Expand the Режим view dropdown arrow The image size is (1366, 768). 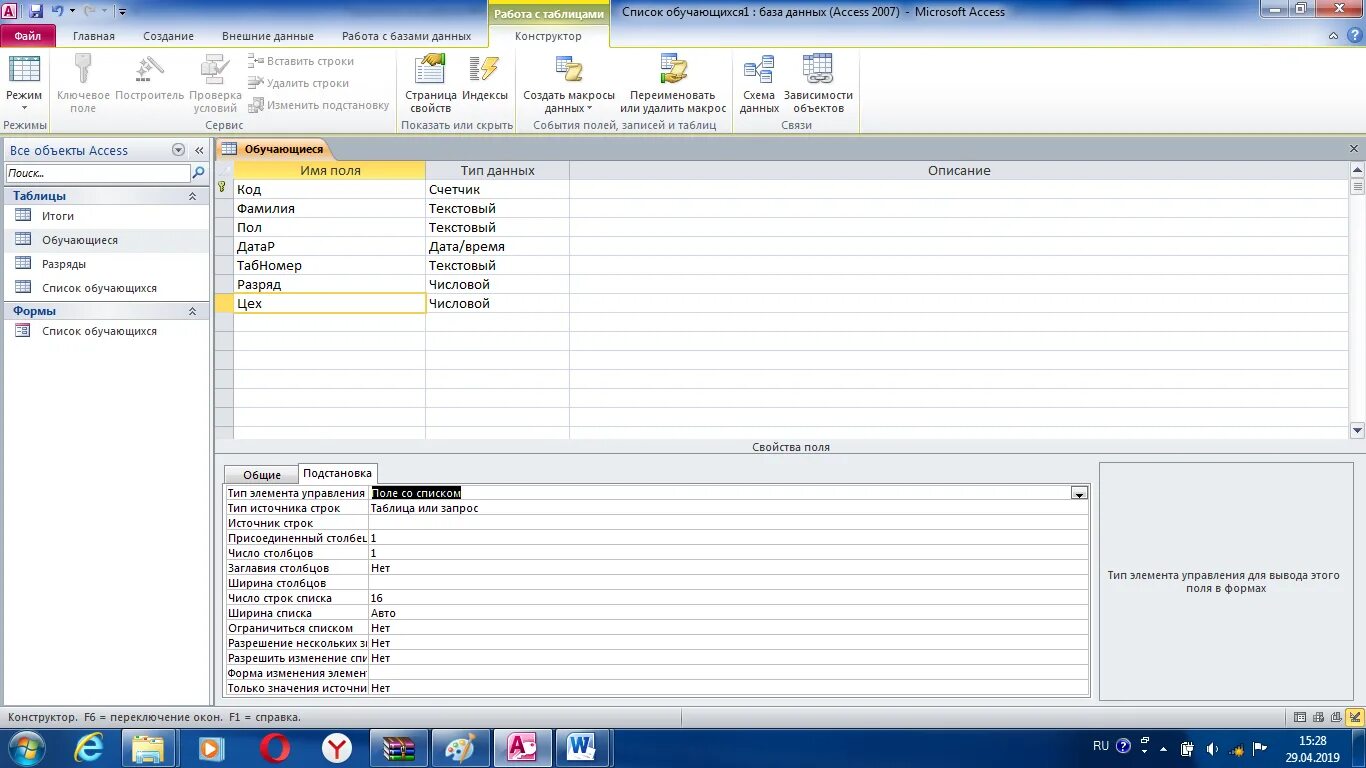(24, 108)
